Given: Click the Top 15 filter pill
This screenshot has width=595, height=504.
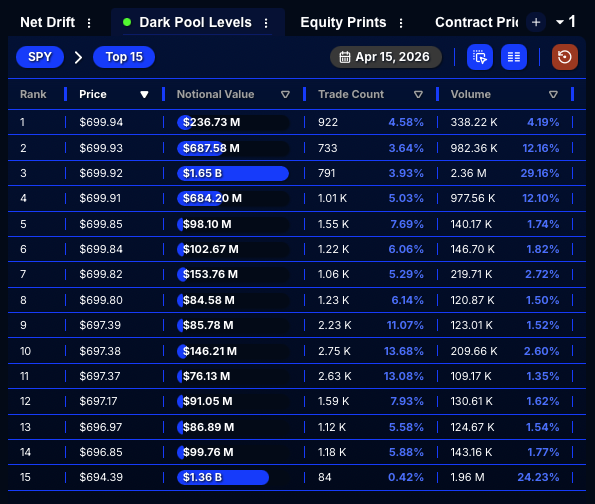Looking at the screenshot, I should 124,57.
